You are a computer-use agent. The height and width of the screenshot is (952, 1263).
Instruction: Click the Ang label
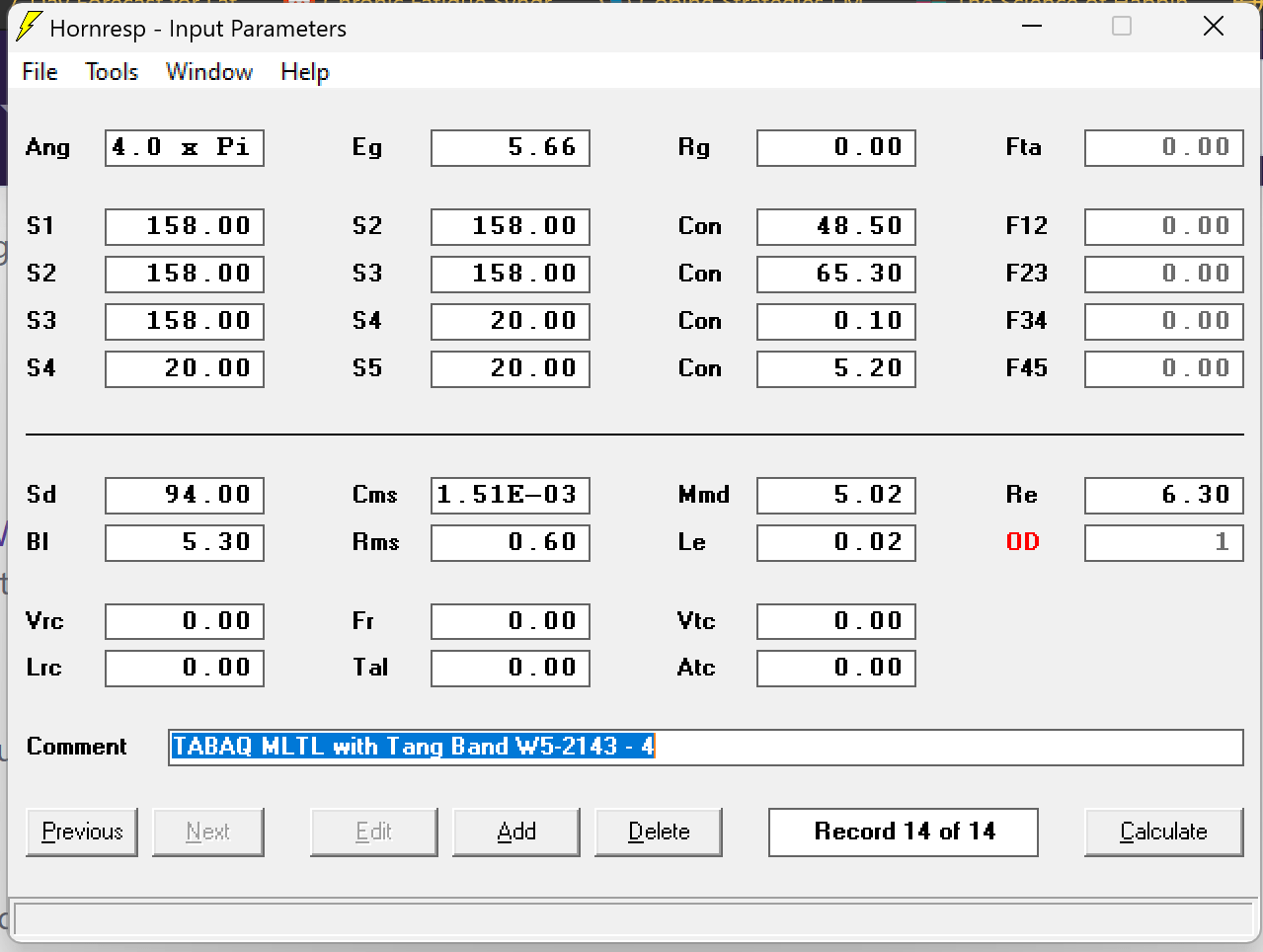tap(47, 148)
